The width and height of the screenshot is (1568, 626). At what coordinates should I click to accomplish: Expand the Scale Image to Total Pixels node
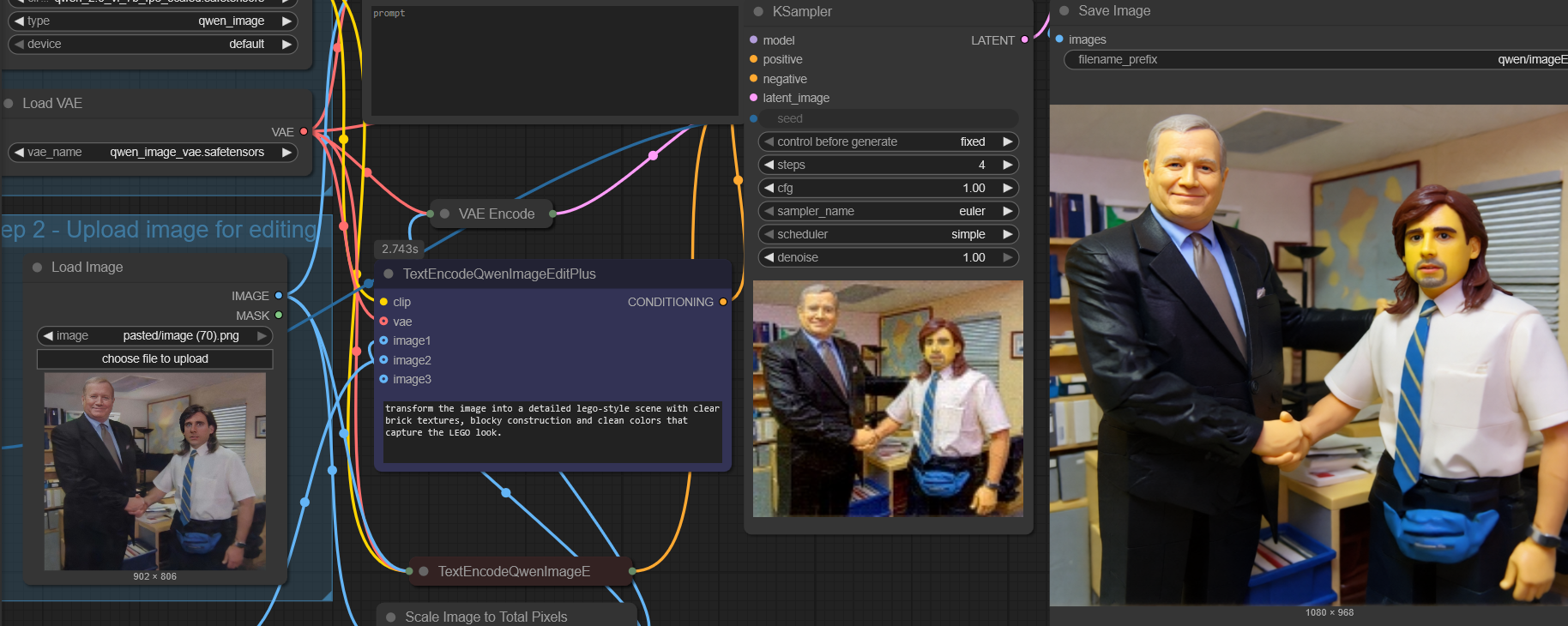tap(391, 617)
